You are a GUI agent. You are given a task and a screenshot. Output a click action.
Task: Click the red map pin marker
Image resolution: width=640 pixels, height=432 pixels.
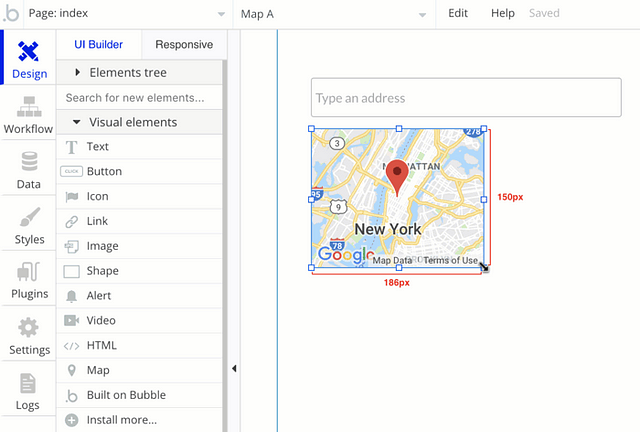pos(397,178)
